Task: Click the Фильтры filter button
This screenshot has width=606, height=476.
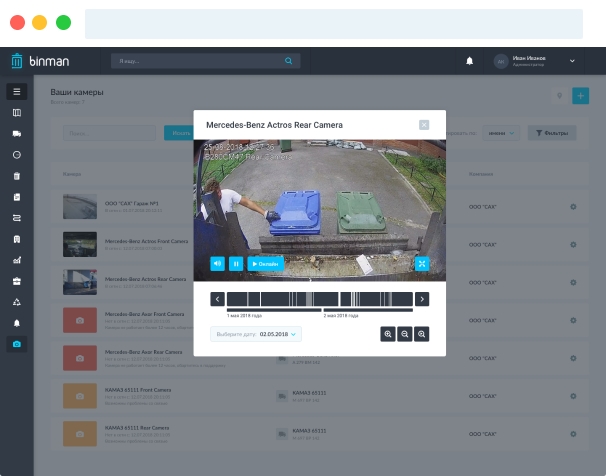Action: [551, 132]
